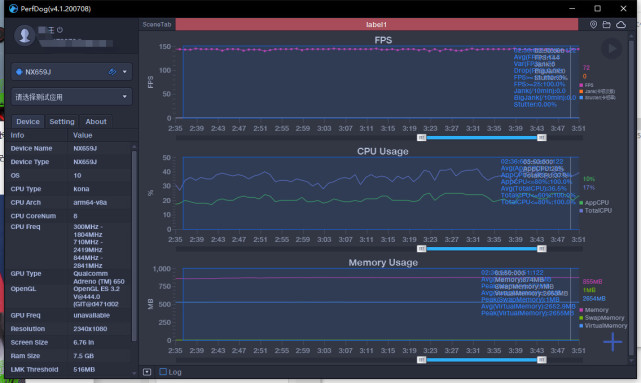Select the GPU Freq value unavailable
Viewport: 641px width, 383px height.
coord(92,315)
